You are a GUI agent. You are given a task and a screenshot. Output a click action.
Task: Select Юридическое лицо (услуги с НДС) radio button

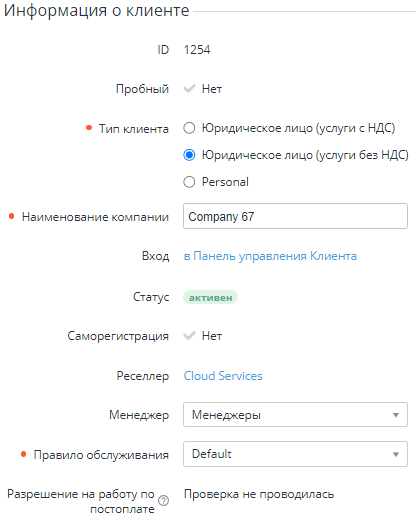coord(189,128)
